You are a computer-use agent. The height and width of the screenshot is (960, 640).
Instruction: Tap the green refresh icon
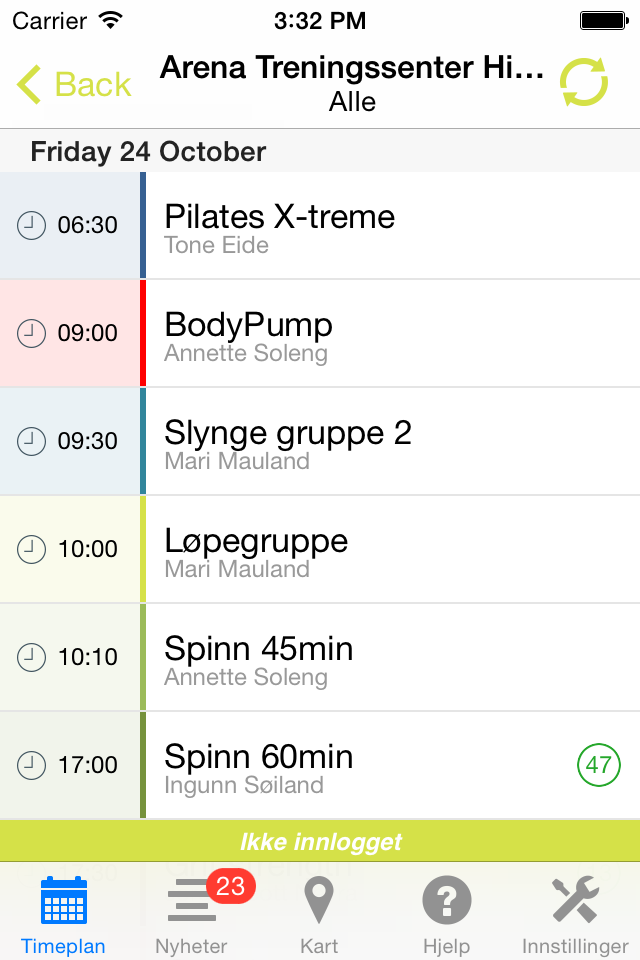tap(584, 82)
